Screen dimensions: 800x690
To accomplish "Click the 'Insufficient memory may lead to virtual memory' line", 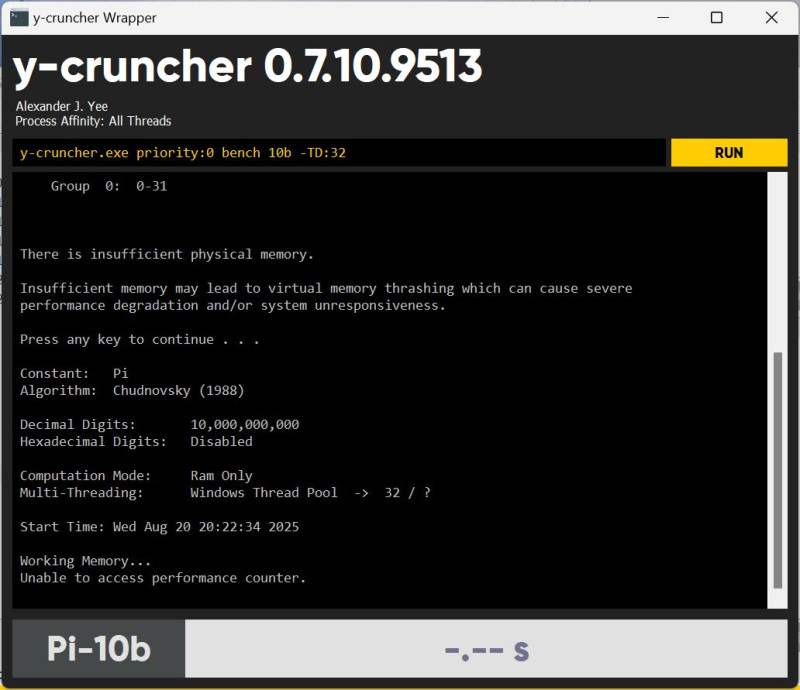I will point(326,288).
